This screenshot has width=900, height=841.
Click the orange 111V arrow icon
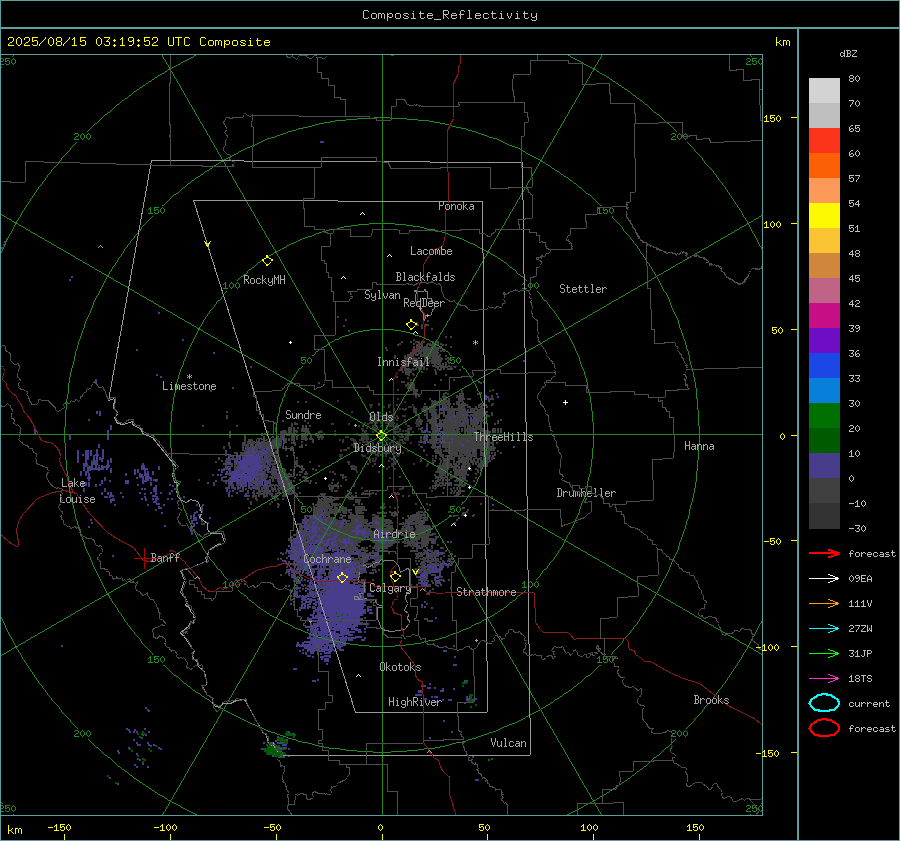[x=824, y=603]
